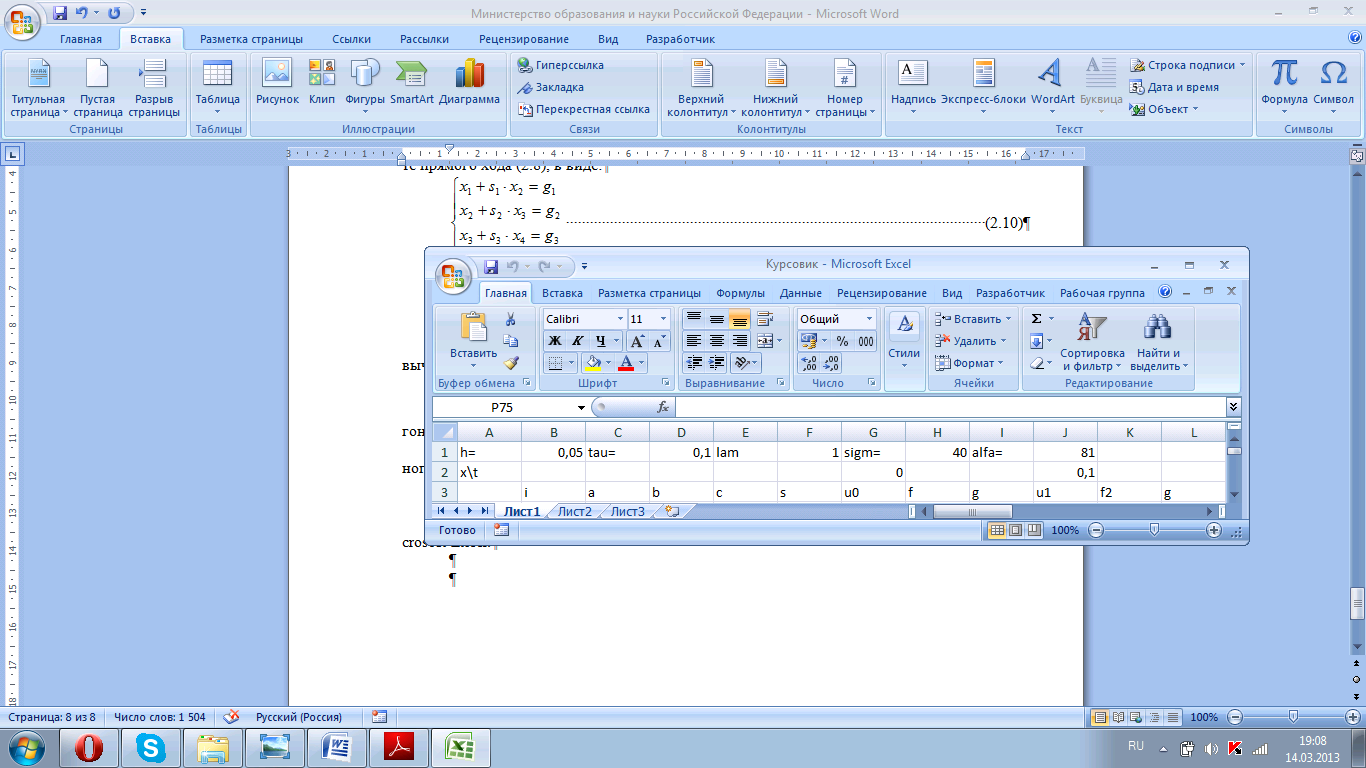The width and height of the screenshot is (1366, 768).
Task: Click Перекрестная ссылка button
Action: tap(583, 109)
